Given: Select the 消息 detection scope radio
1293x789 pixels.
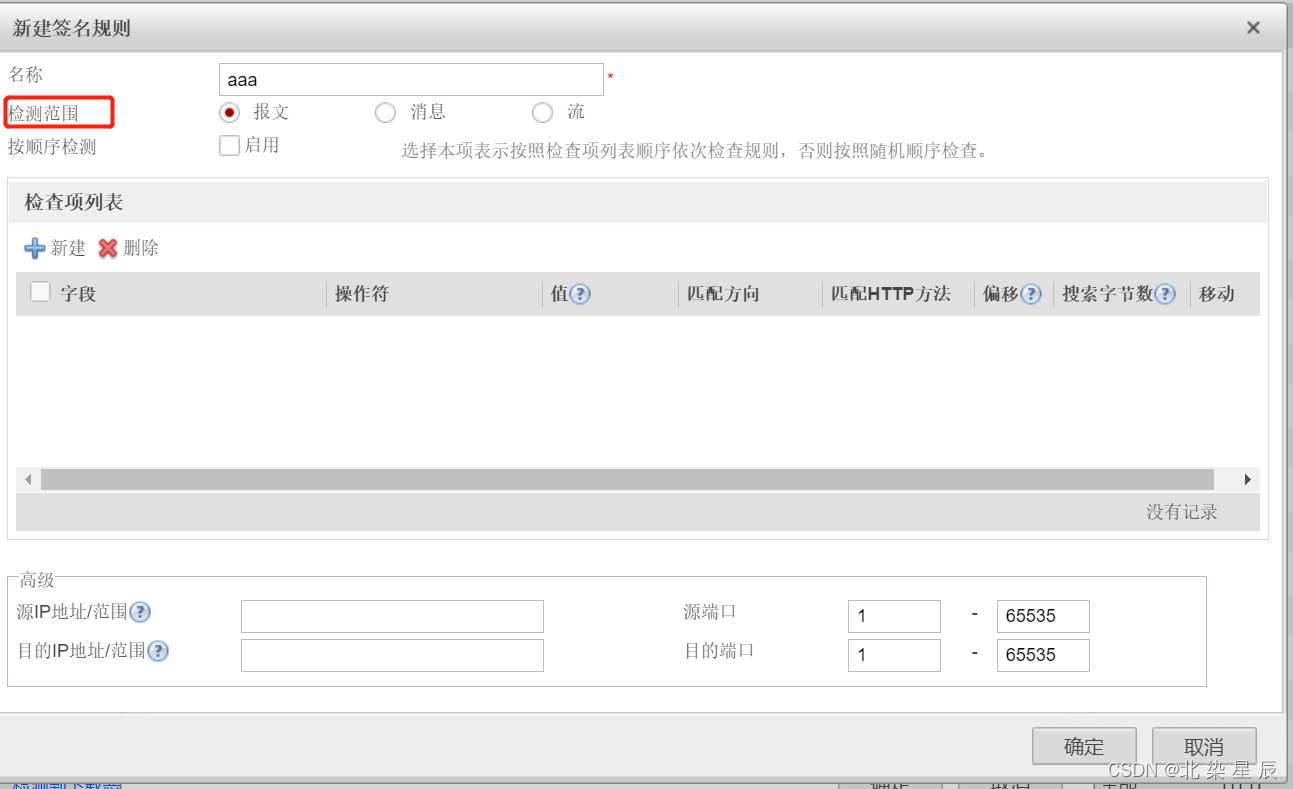Looking at the screenshot, I should point(385,113).
